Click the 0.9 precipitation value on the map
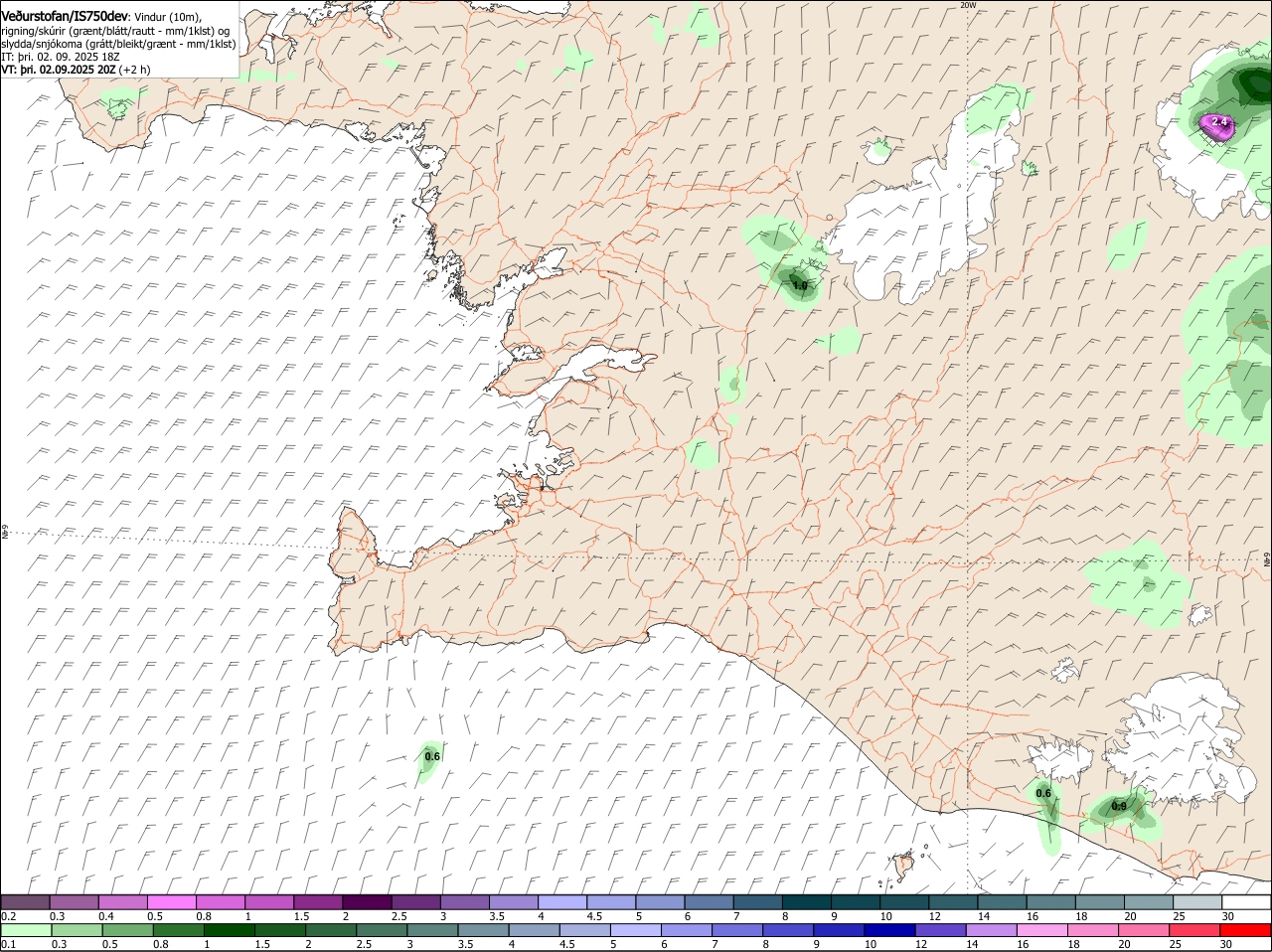This screenshot has width=1272, height=952. (x=1119, y=806)
